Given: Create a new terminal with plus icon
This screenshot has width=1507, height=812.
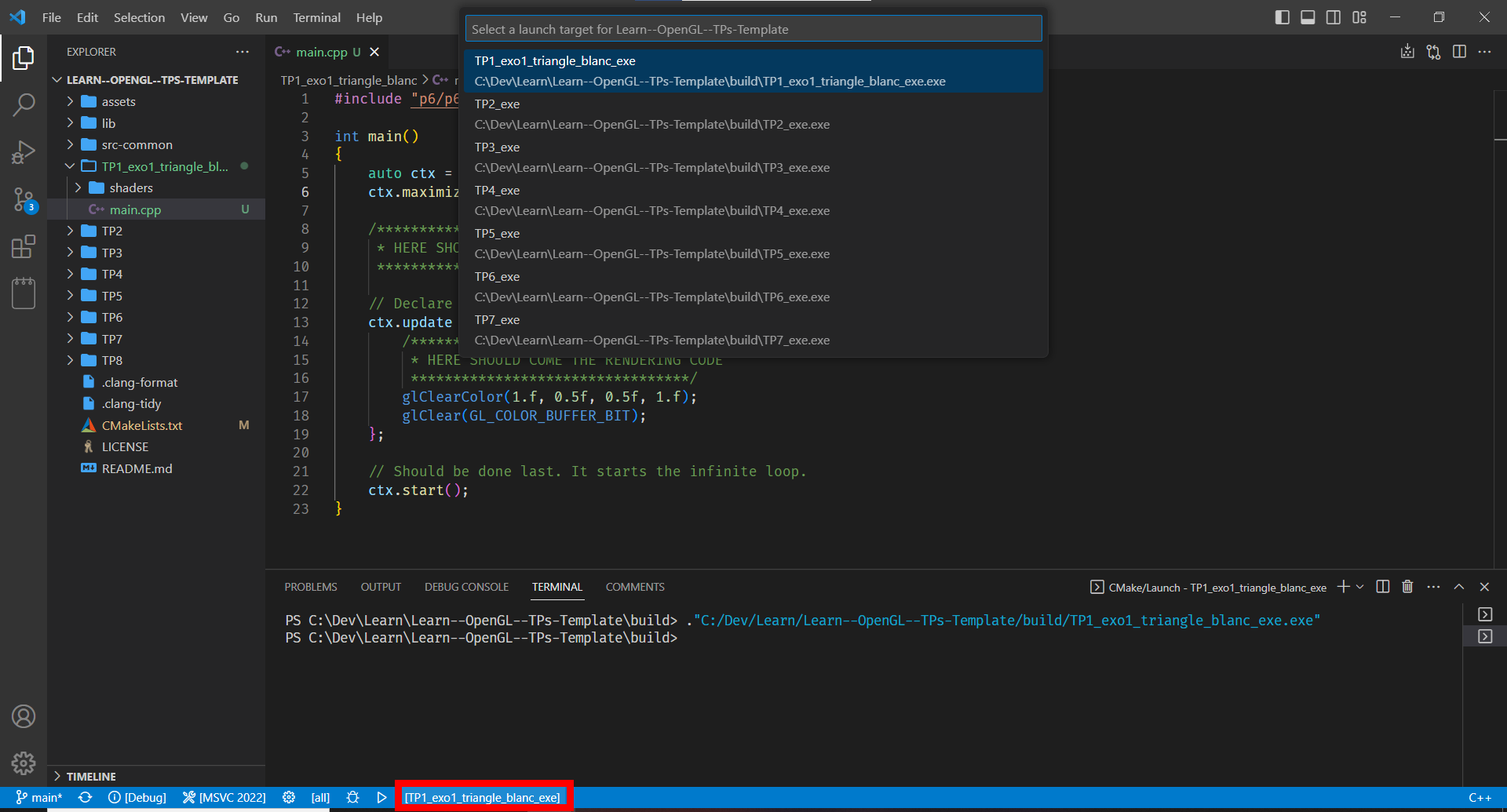Looking at the screenshot, I should (x=1343, y=587).
